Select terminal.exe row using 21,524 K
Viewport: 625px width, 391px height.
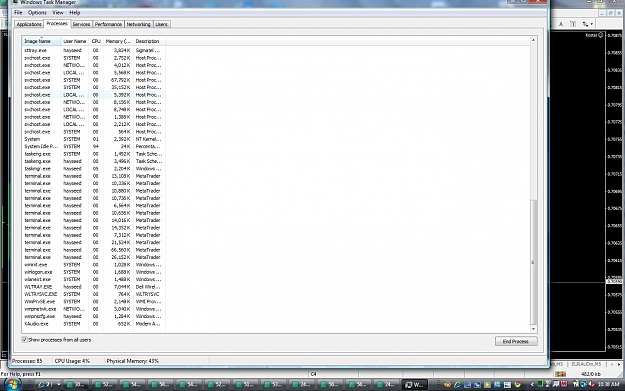tap(94, 242)
